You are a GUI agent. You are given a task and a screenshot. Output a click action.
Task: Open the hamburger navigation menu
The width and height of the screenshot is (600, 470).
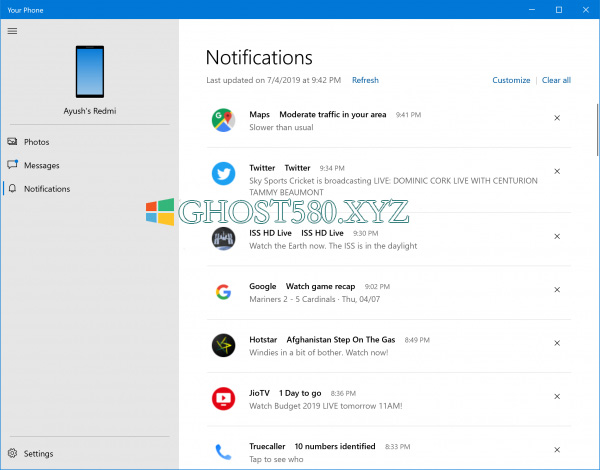12,31
